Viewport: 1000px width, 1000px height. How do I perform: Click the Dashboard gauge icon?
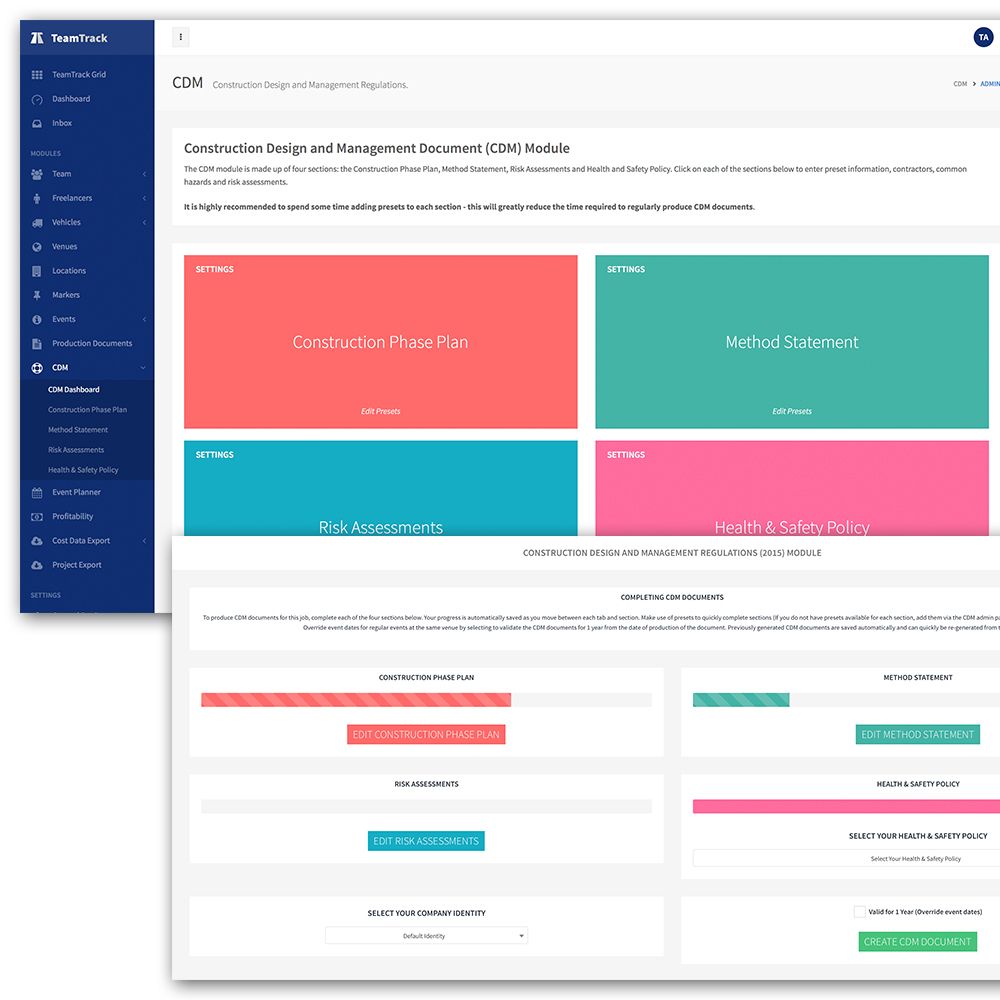pyautogui.click(x=37, y=99)
